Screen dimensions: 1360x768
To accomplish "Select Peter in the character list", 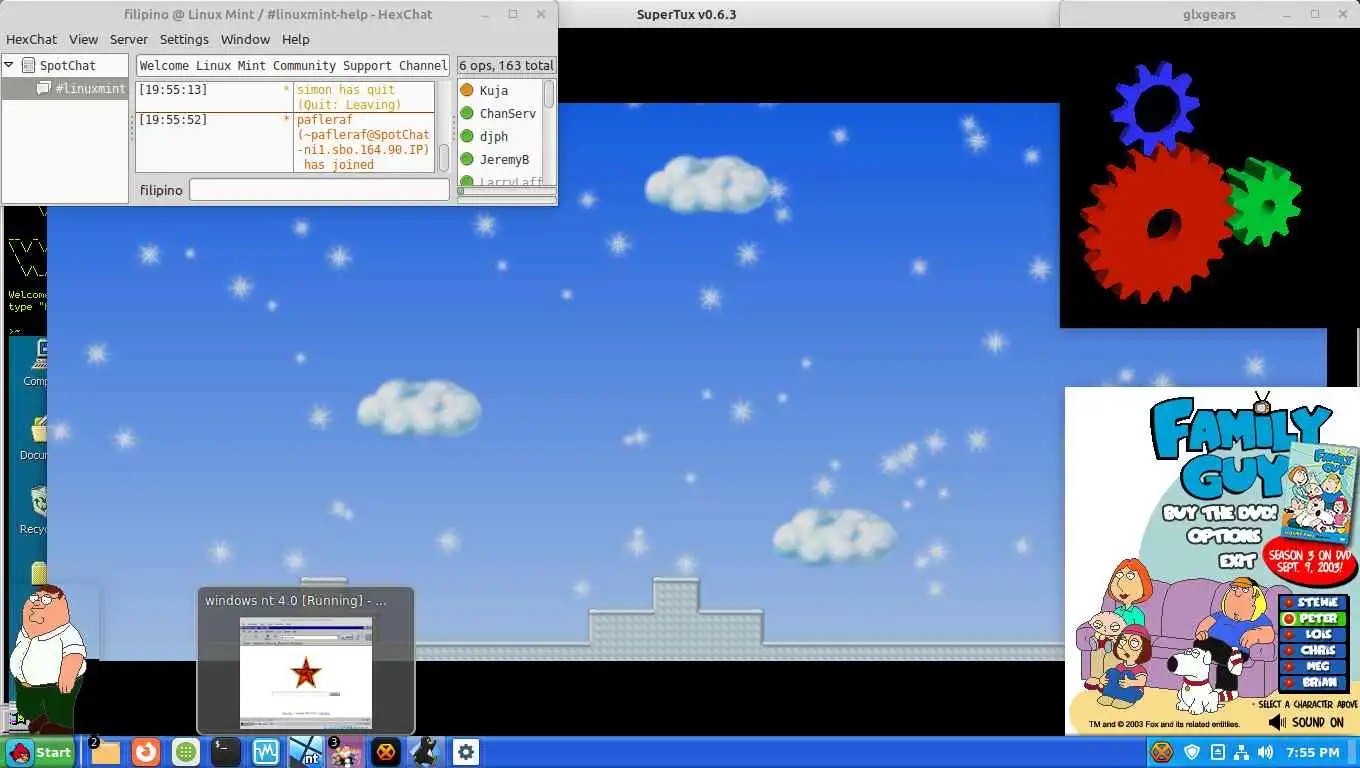I will coord(1313,619).
